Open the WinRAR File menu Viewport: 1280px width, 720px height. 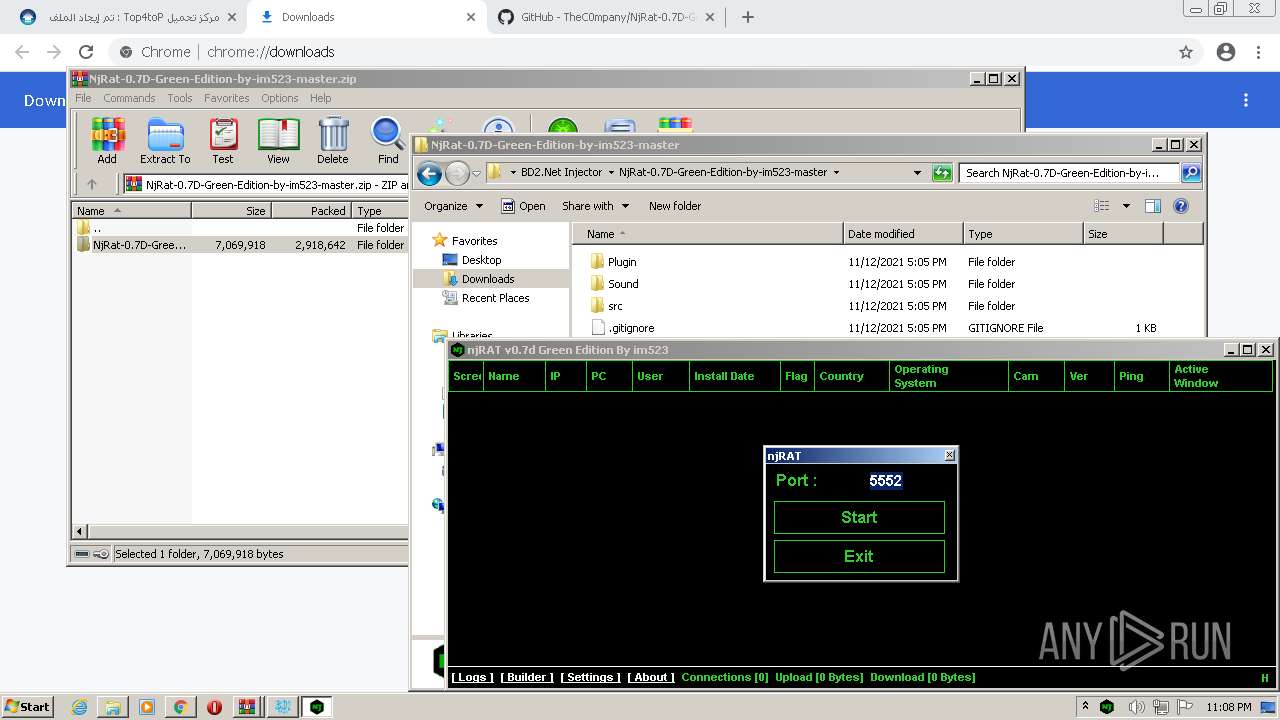click(83, 98)
